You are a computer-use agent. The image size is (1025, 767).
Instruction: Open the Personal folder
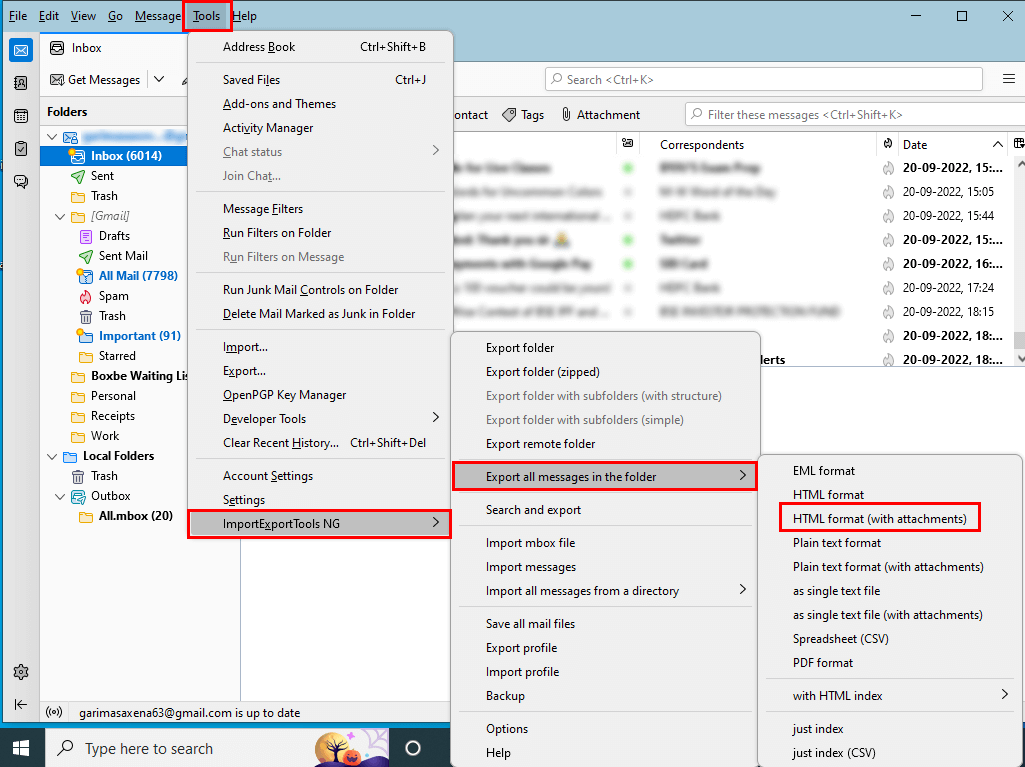(x=113, y=396)
